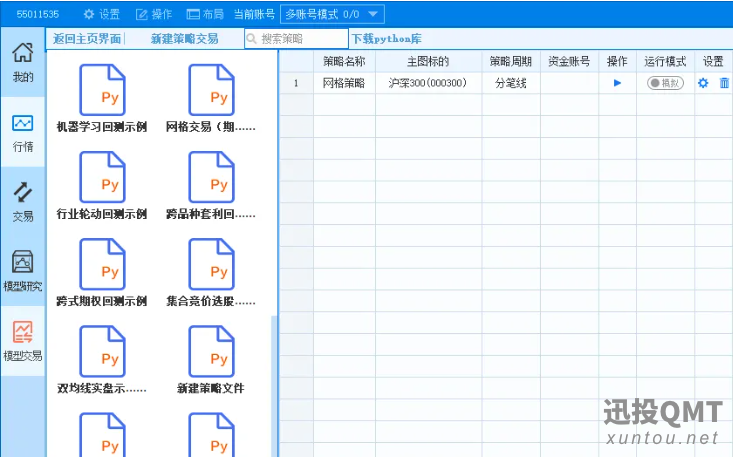Focus the 搜索策略 search field
733x457 pixels.
tap(296, 38)
